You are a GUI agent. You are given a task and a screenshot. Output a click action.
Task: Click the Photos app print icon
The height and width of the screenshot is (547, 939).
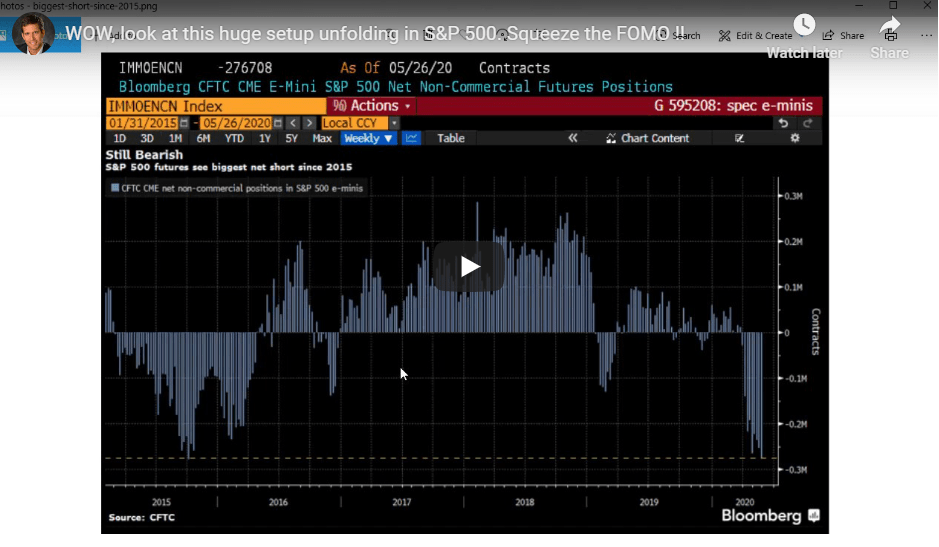[890, 37]
